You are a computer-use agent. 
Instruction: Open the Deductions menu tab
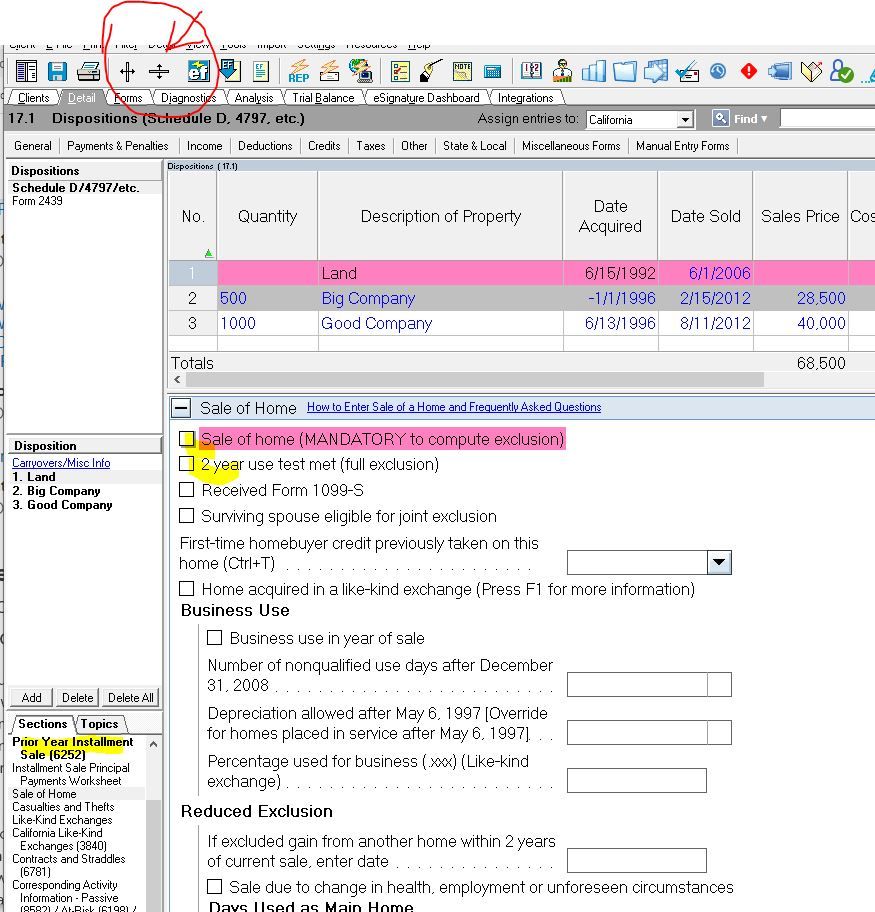click(265, 146)
